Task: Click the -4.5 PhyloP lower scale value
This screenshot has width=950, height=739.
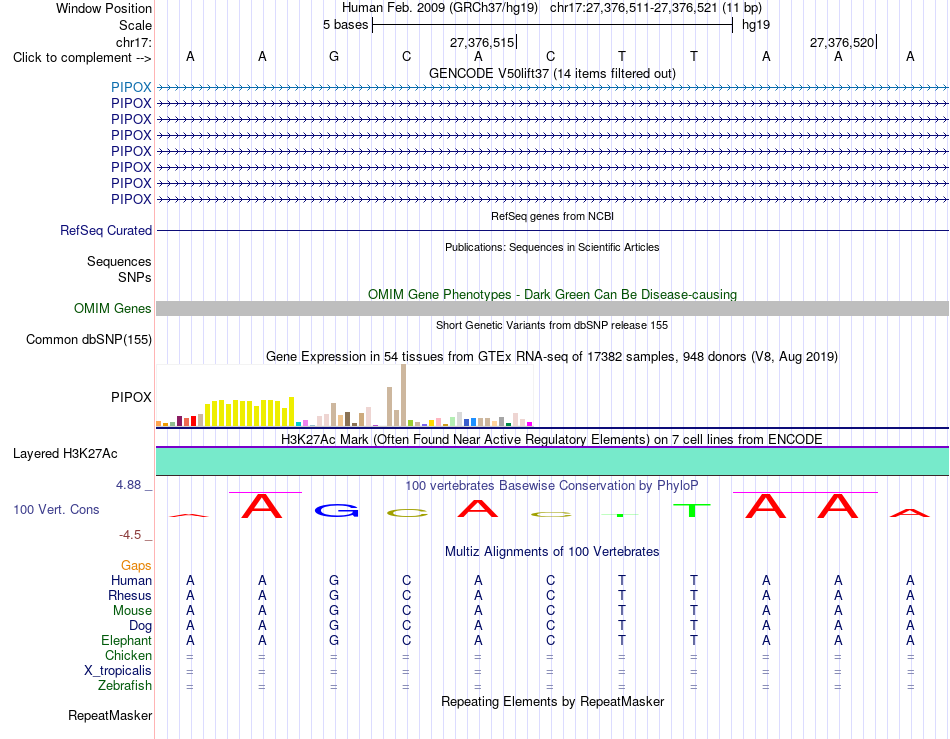Action: coord(130,535)
